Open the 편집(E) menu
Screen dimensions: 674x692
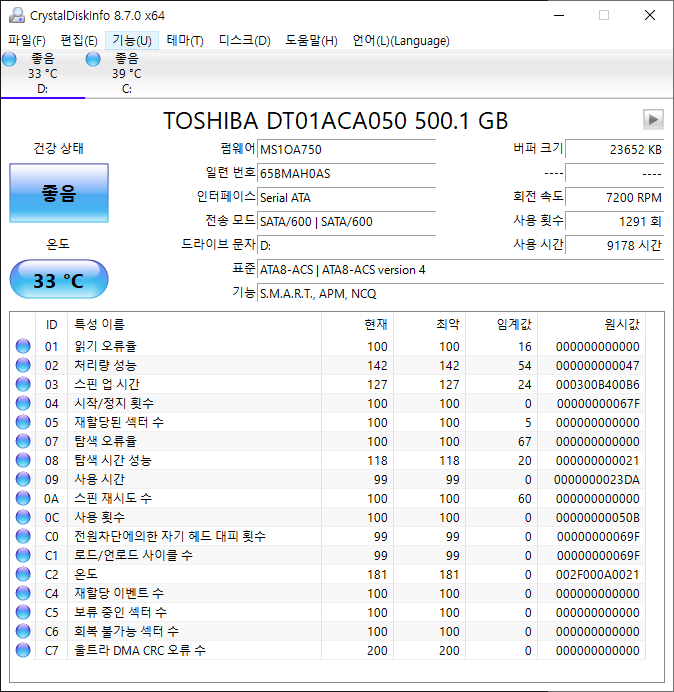click(79, 41)
